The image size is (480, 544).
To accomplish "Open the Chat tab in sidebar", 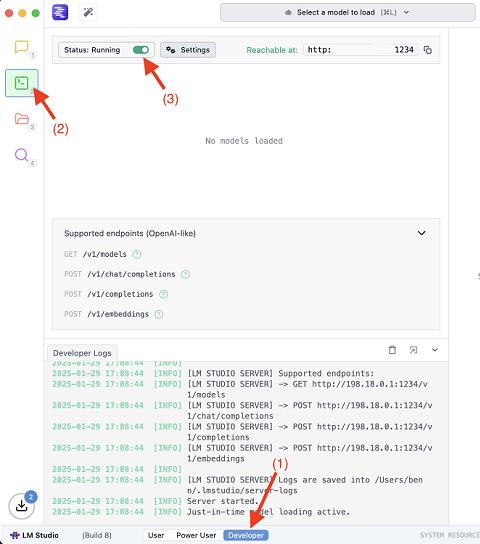I will (22, 47).
